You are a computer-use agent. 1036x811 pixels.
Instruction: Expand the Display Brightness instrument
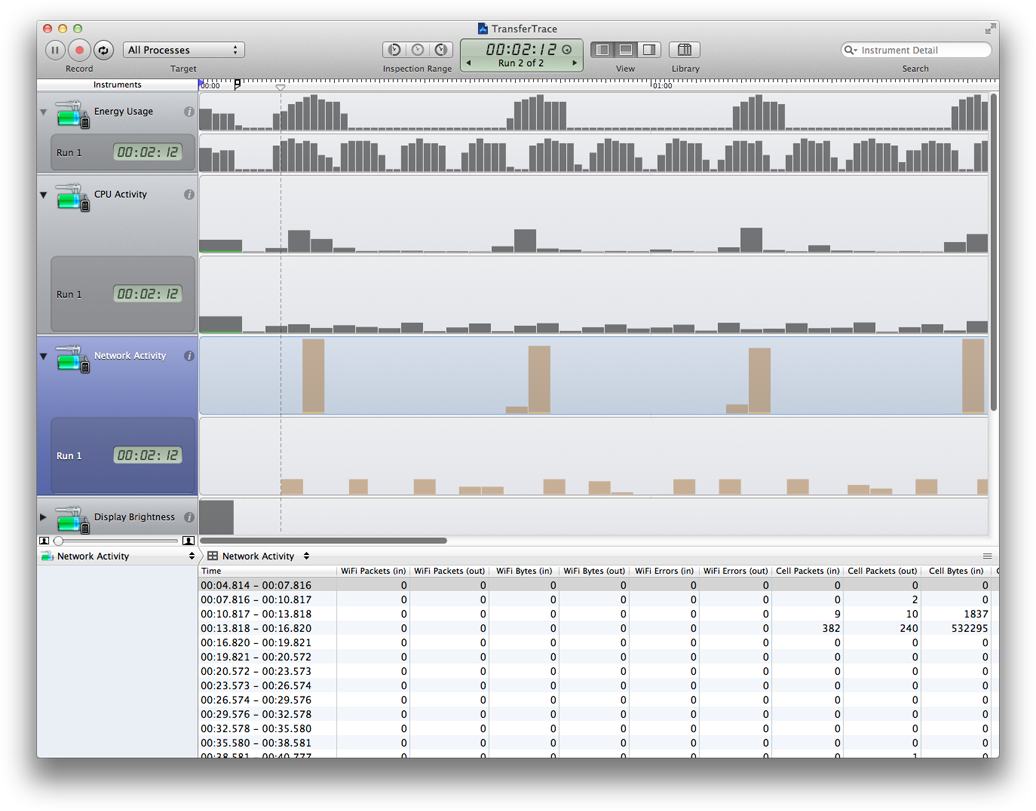tap(43, 517)
